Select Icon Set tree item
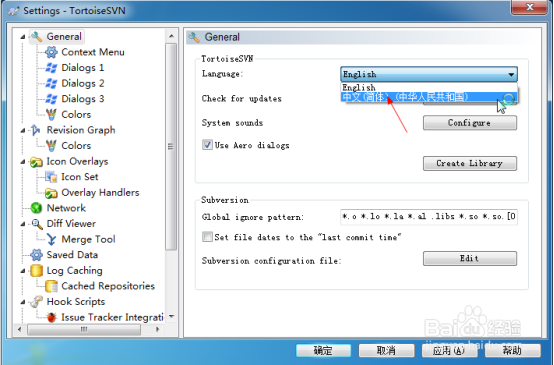The width and height of the screenshot is (554, 365). pos(80,177)
